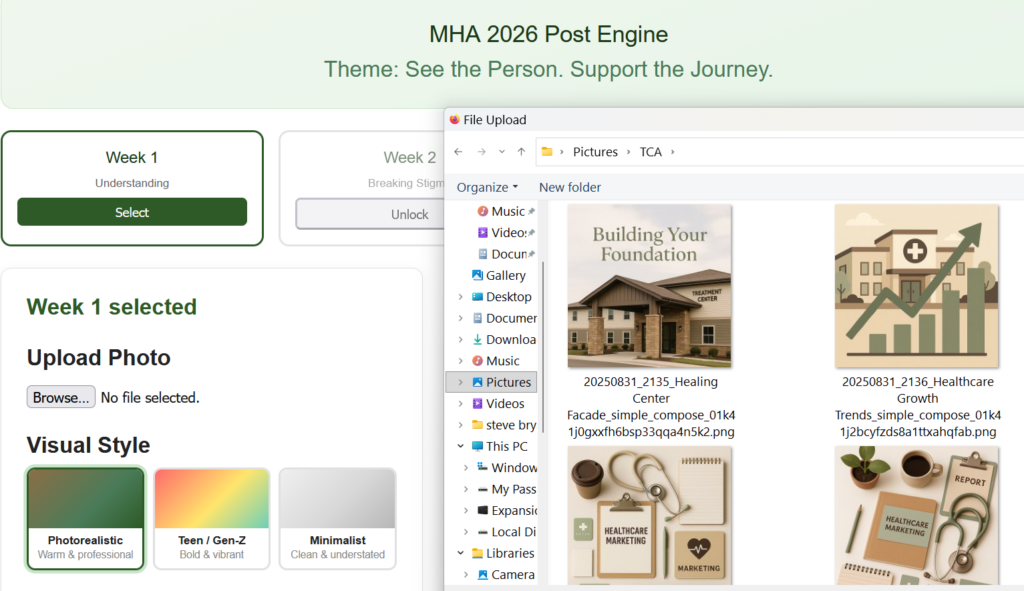Choose the Teen / Gen-Z visual style
This screenshot has width=1024, height=591.
[212, 519]
